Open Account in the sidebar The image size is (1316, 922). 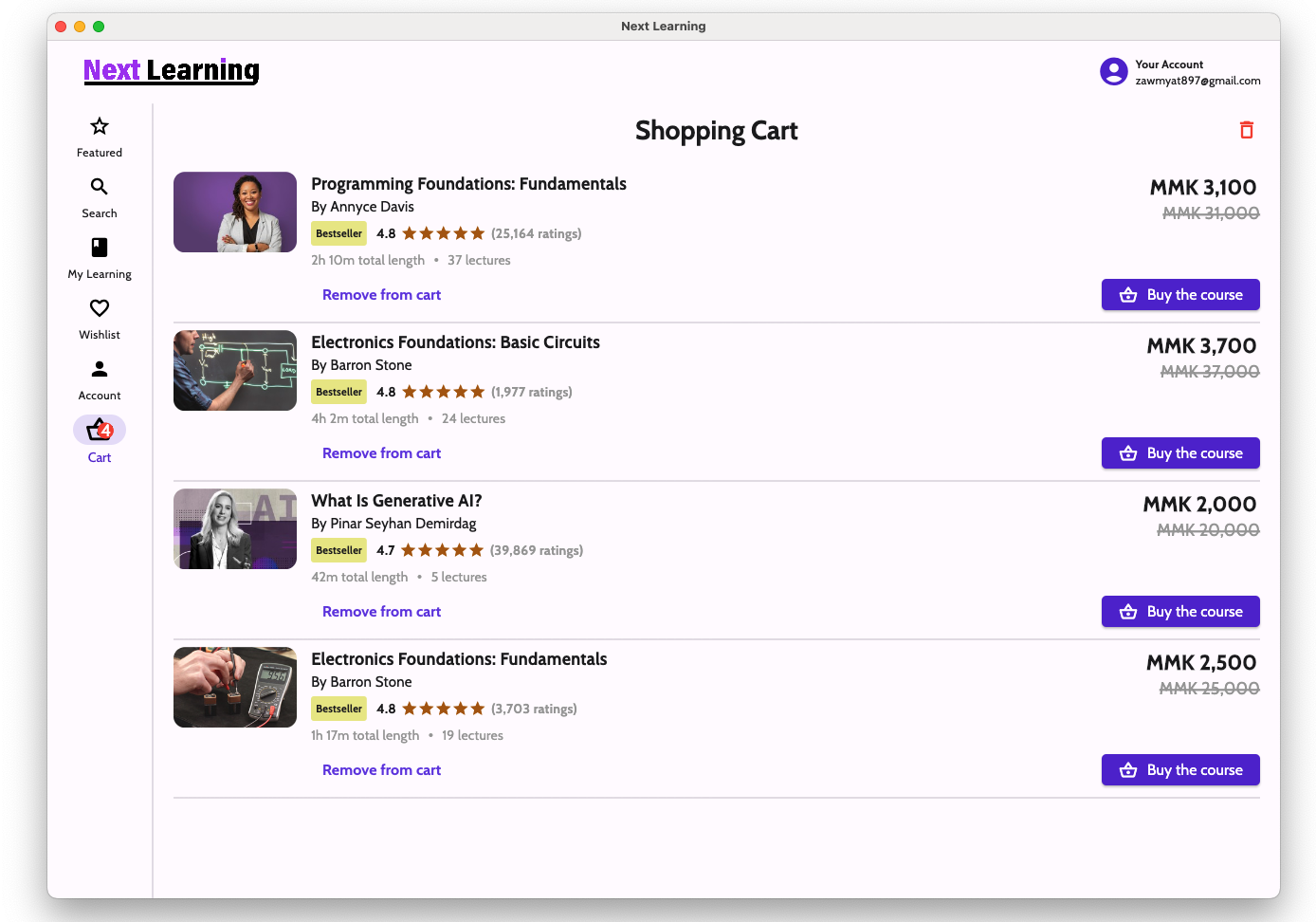100,370
